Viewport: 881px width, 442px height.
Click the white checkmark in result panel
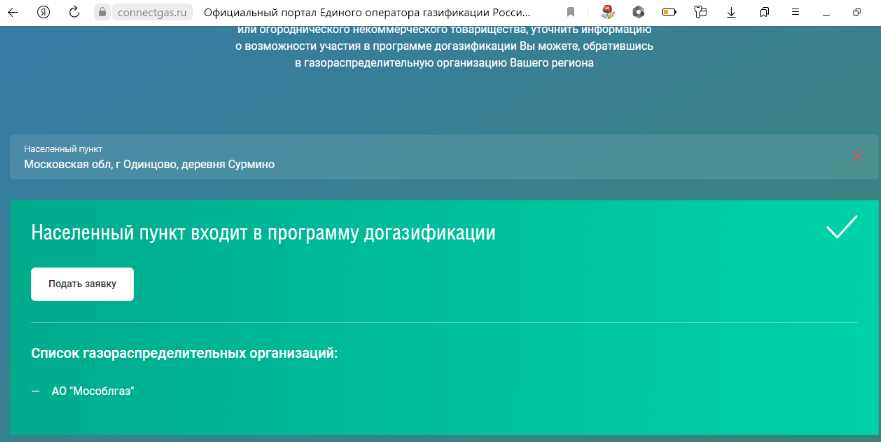[x=842, y=227]
